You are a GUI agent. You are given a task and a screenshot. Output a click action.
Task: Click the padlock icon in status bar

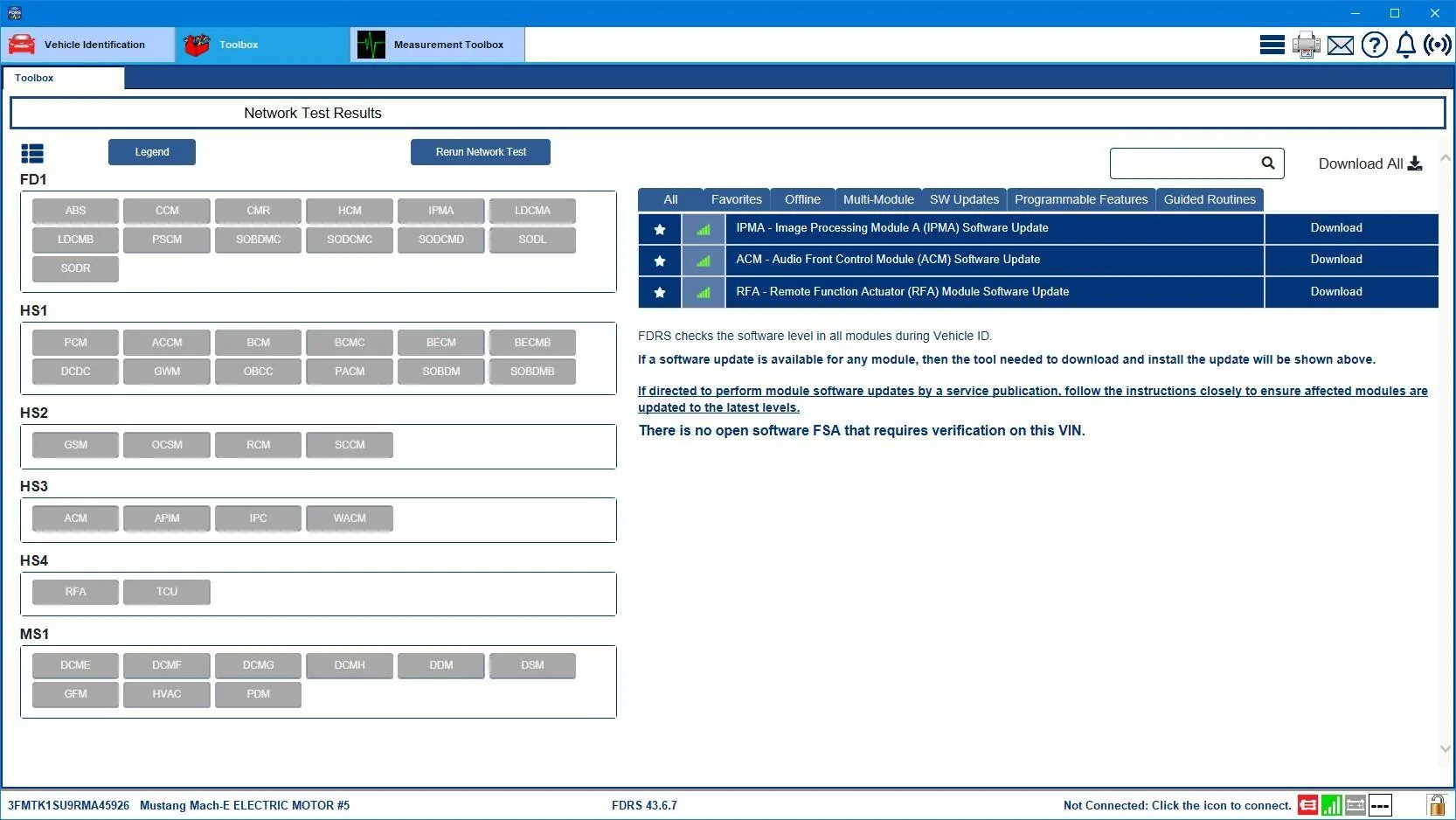1436,804
